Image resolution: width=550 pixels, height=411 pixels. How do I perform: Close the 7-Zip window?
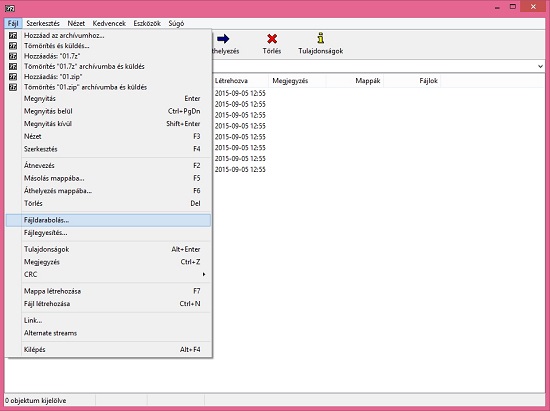point(533,7)
